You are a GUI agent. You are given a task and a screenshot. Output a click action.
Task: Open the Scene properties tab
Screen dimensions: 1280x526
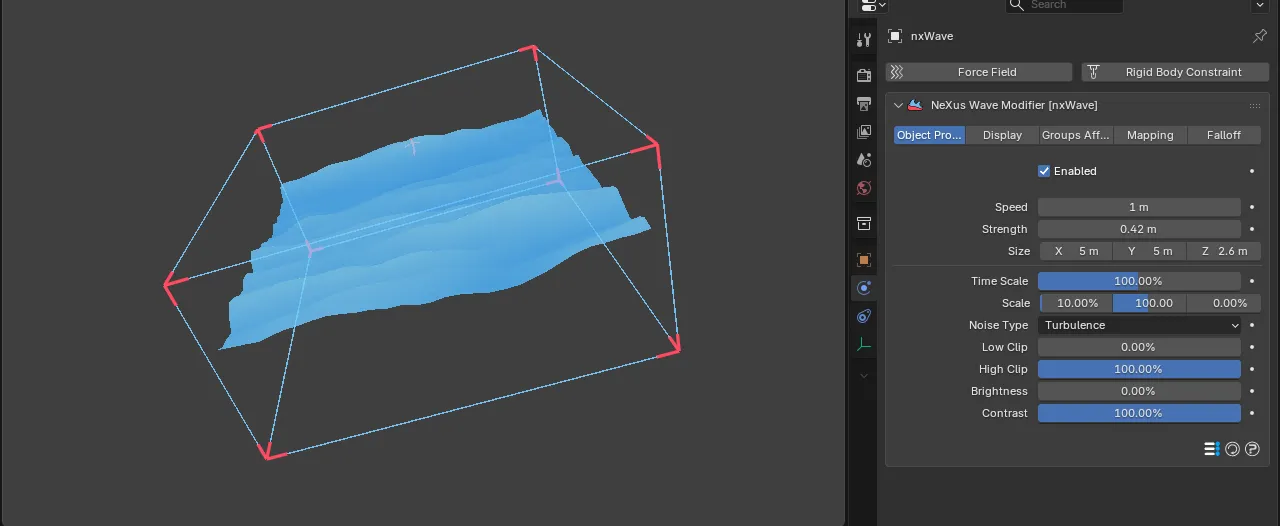pos(864,159)
